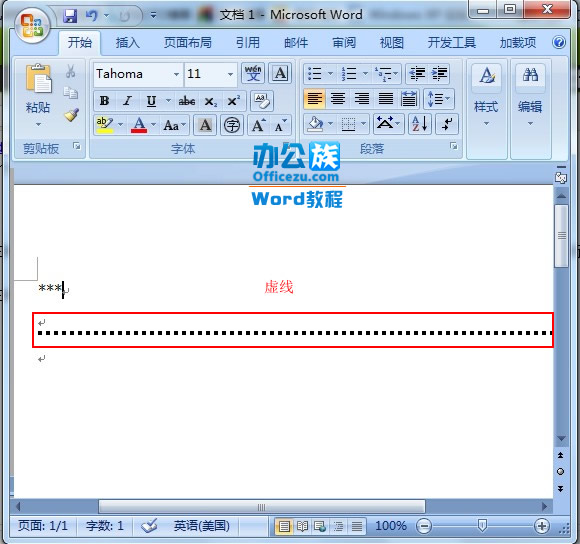
Task: Open the font name dropdown
Action: point(176,74)
